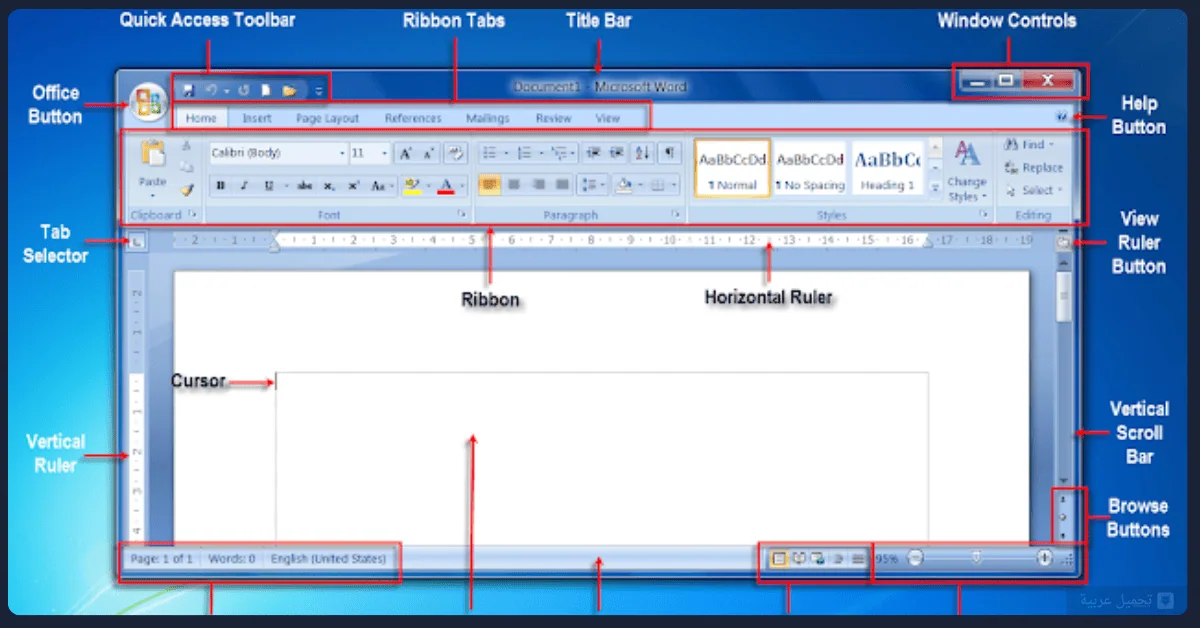Toggle Underline formatting
This screenshot has width=1200, height=628.
[269, 186]
